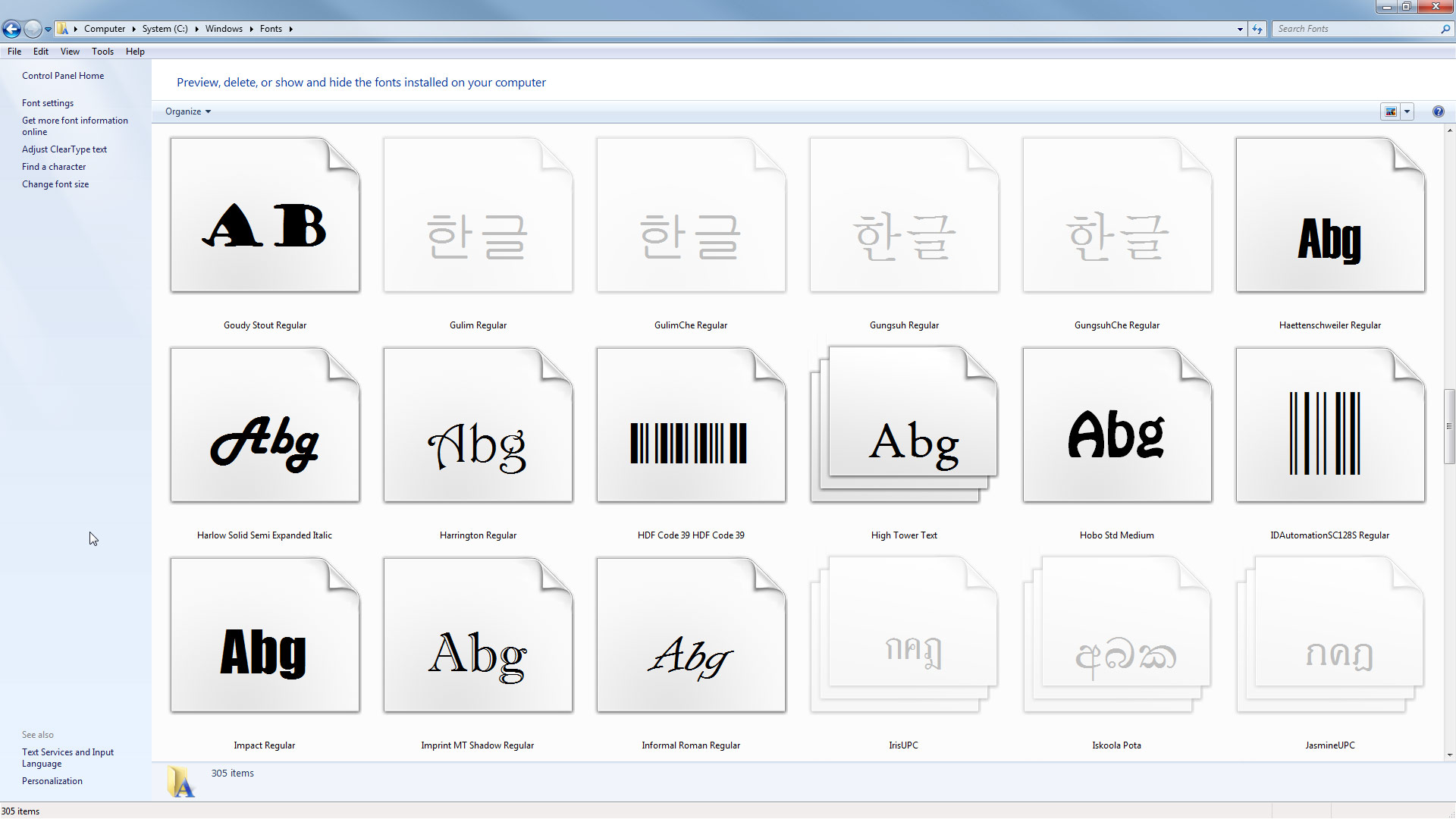This screenshot has width=1456, height=819.
Task: Select the Informal Roman Regular font icon
Action: tap(691, 635)
